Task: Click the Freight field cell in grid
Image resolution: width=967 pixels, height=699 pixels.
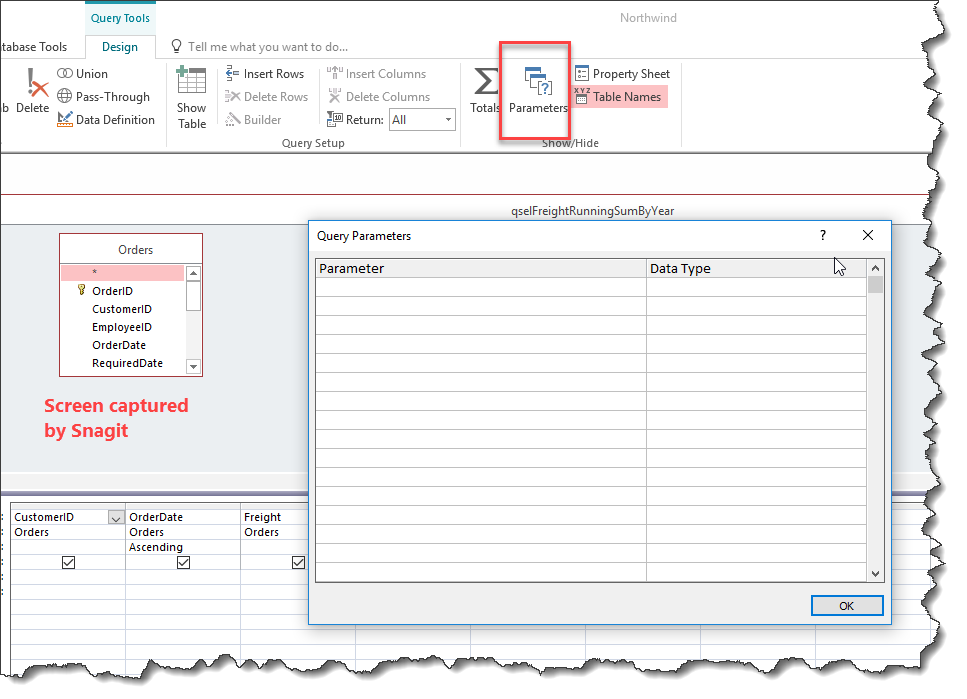Action: 274,517
